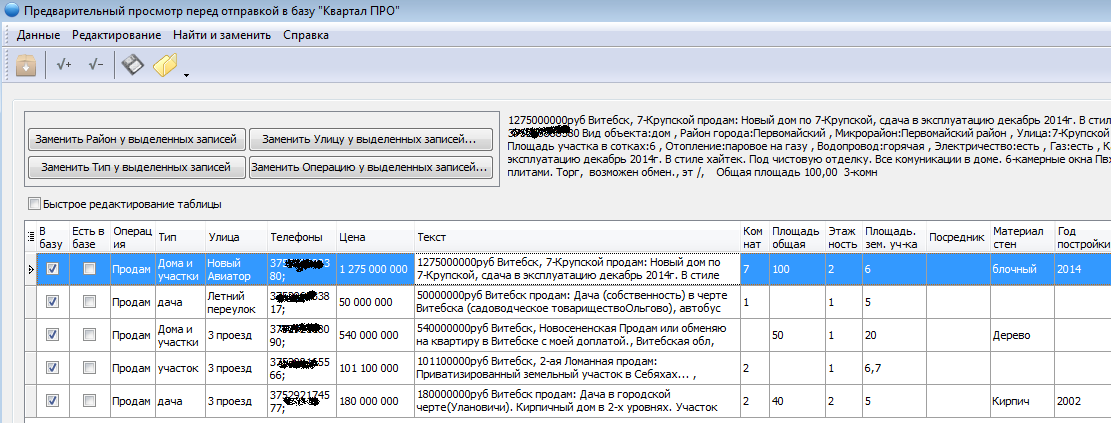Screen dimensions: 1111x423
Task: Open the 'Данные' menu
Action: (38, 35)
